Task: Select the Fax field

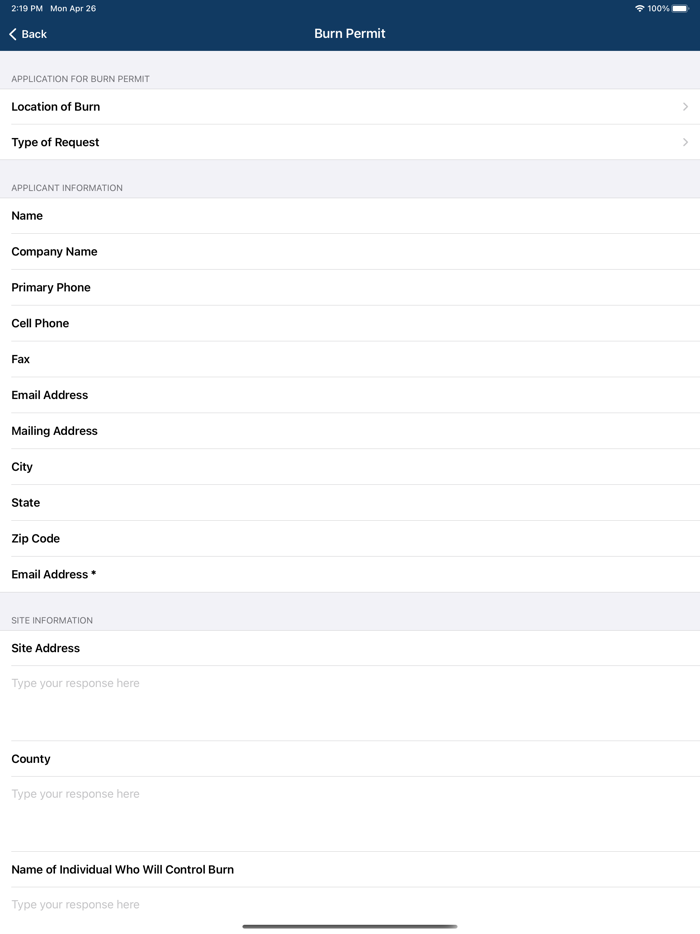Action: pyautogui.click(x=350, y=359)
